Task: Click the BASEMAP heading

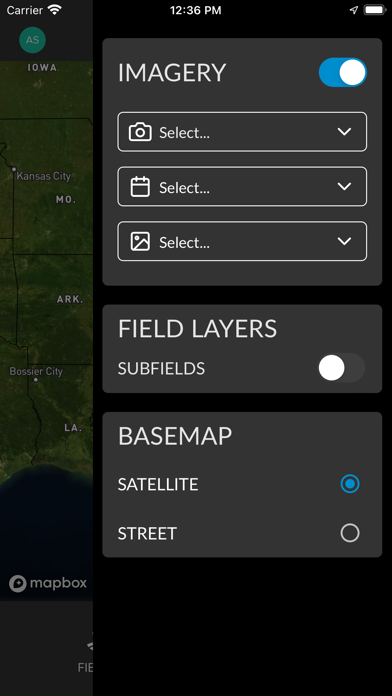Action: click(175, 436)
